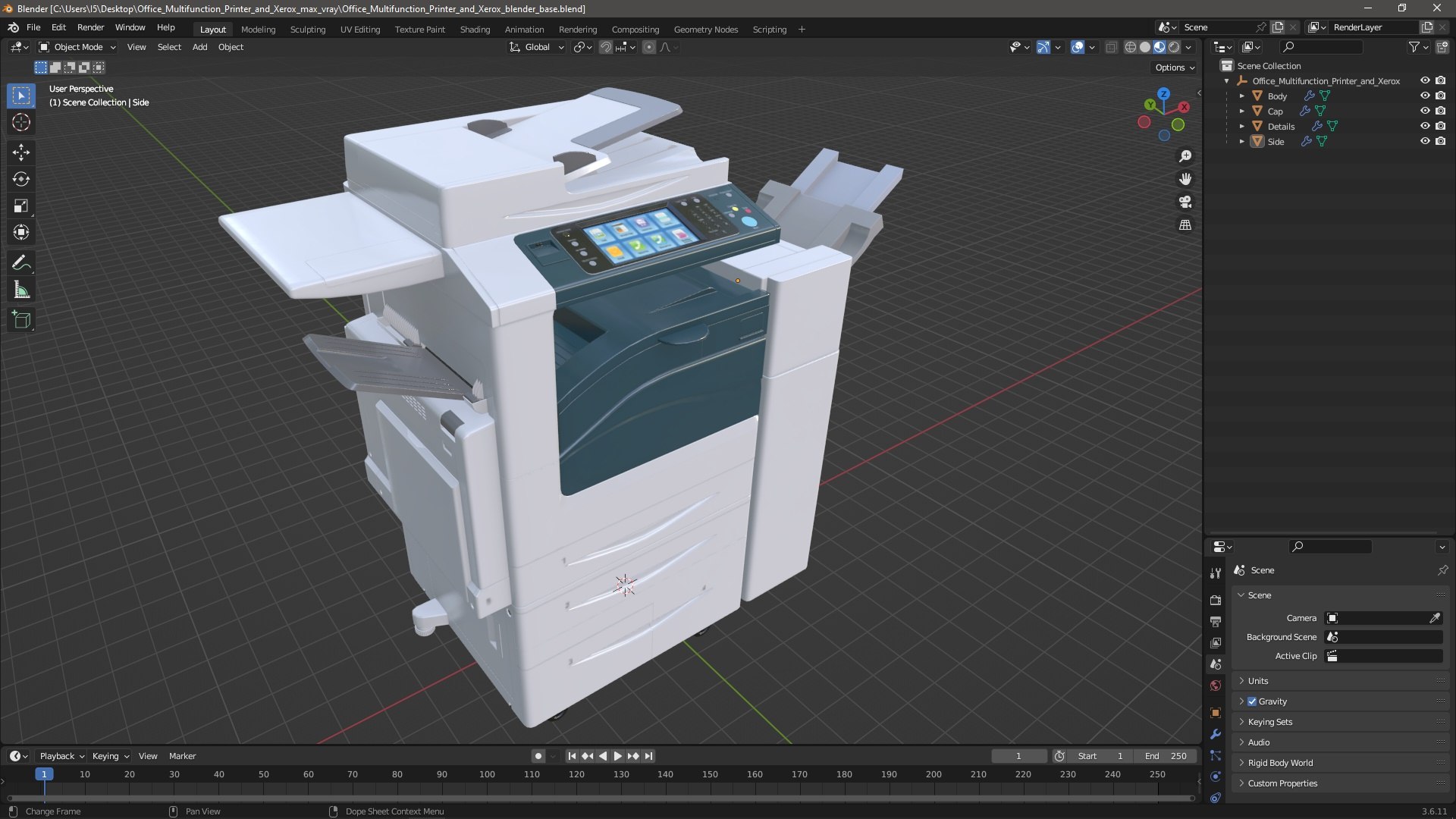Select the Add Cube tool
The image size is (1456, 819).
[x=21, y=320]
